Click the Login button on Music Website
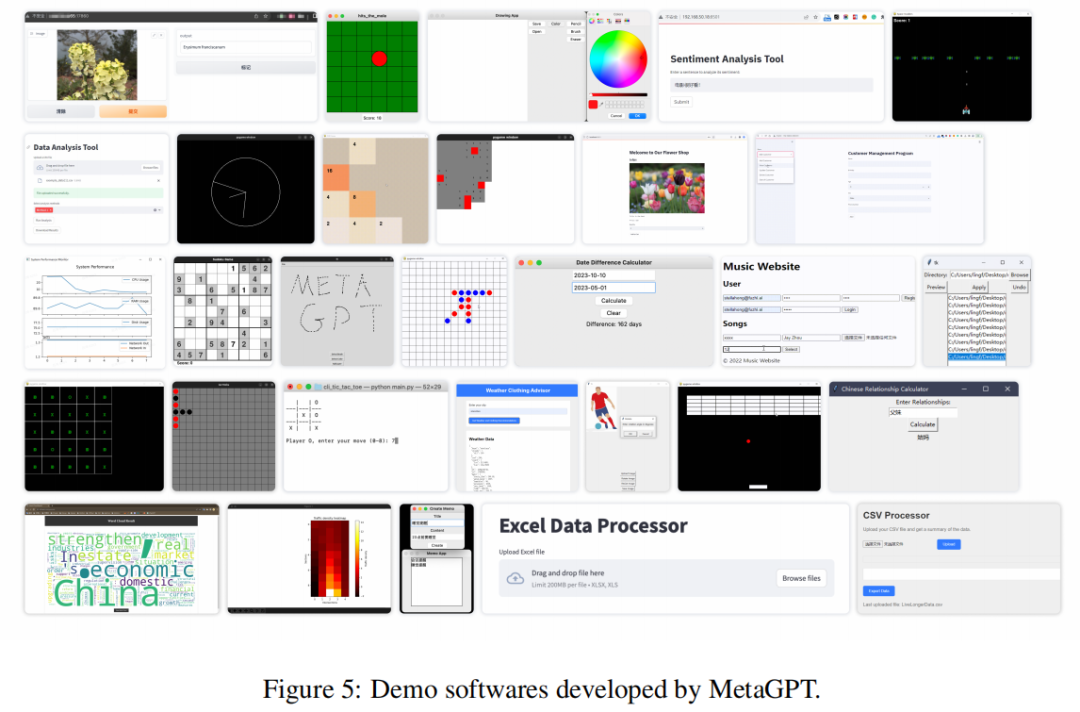This screenshot has height=712, width=1080. click(x=850, y=310)
